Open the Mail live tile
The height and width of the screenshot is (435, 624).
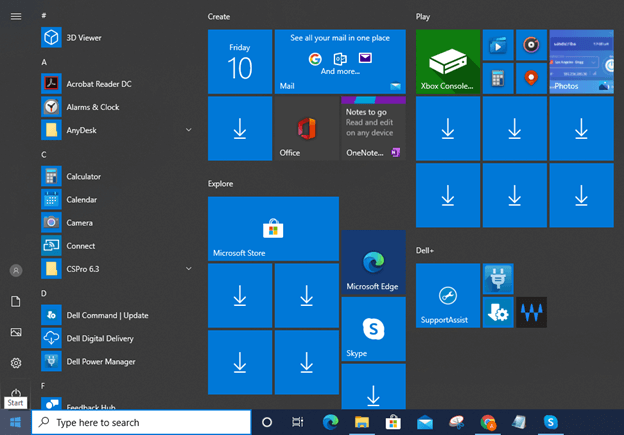(340, 62)
